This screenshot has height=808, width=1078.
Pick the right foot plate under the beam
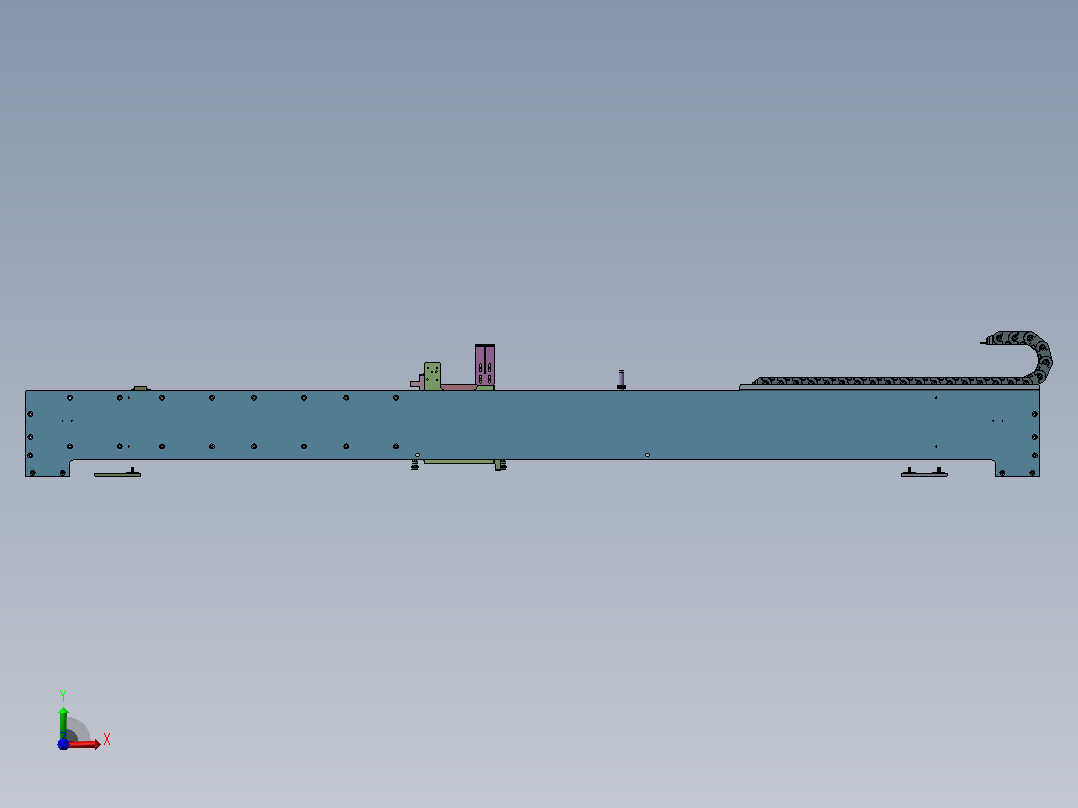[924, 472]
